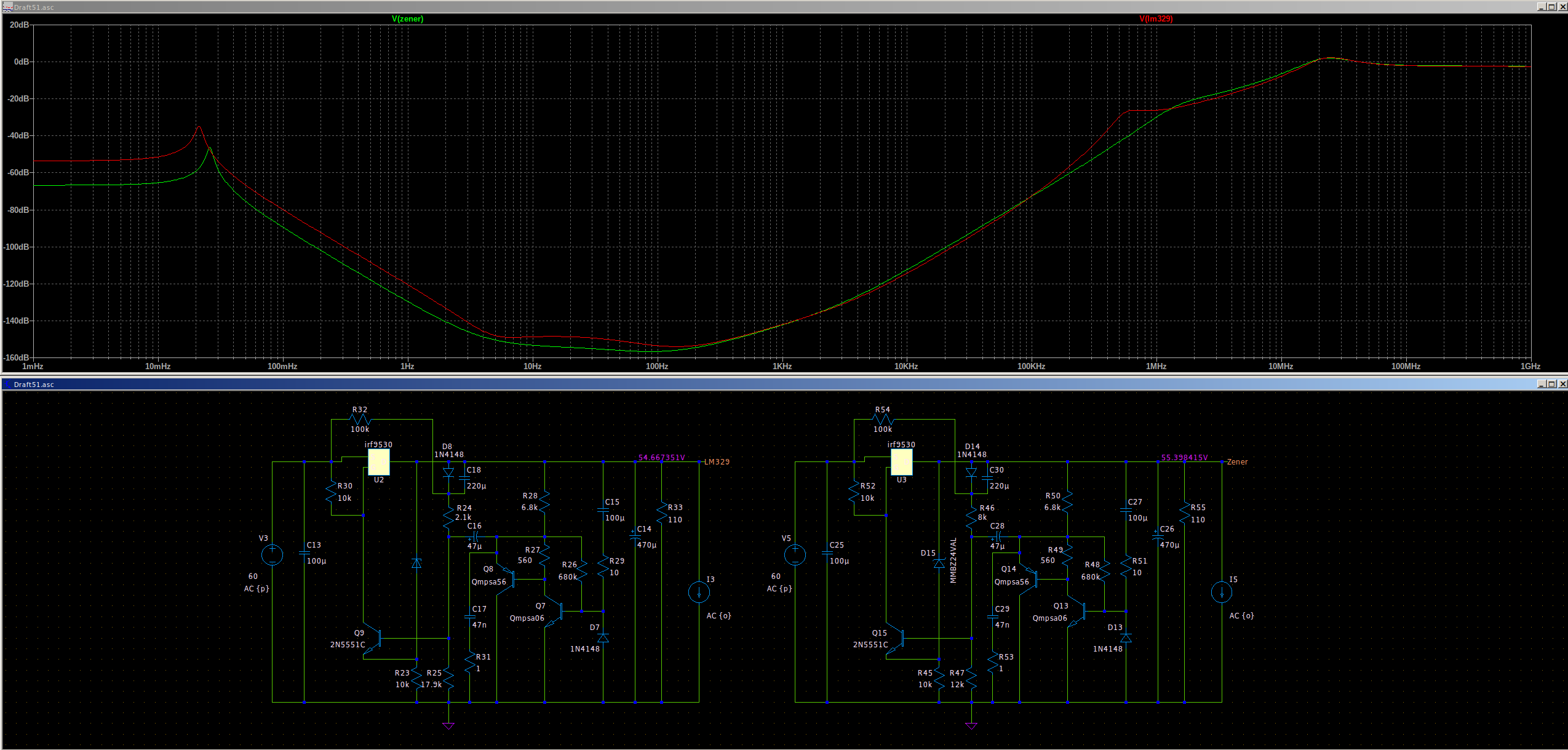Click diode D14 1N4148 symbol
Image resolution: width=1568 pixels, height=750 pixels.
click(971, 473)
